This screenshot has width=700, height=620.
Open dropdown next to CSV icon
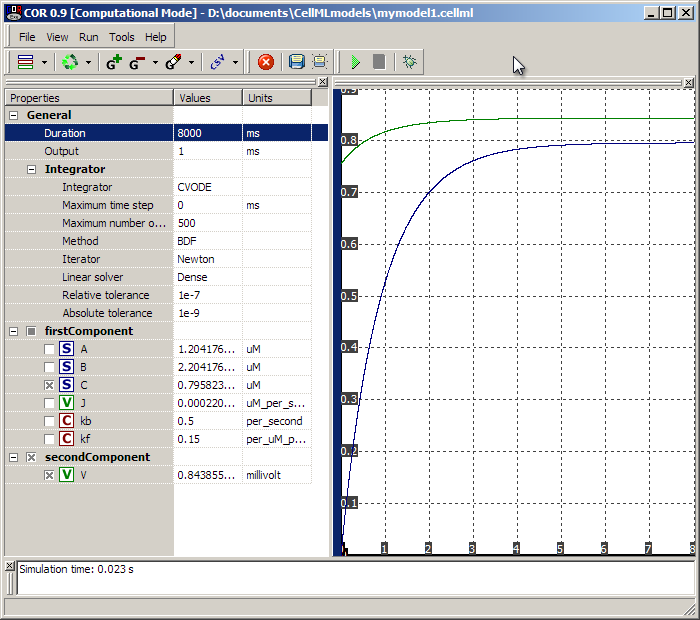[x=235, y=62]
